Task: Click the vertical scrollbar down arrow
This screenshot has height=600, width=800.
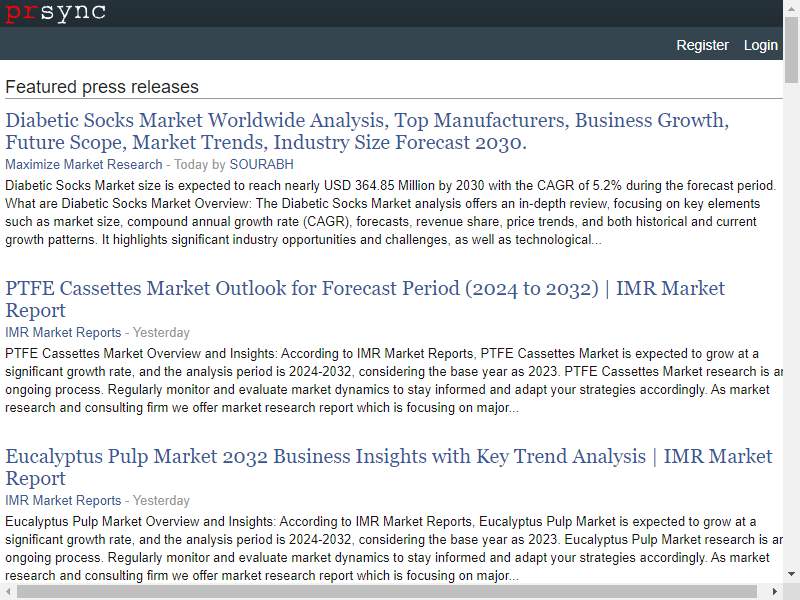Action: (x=791, y=574)
